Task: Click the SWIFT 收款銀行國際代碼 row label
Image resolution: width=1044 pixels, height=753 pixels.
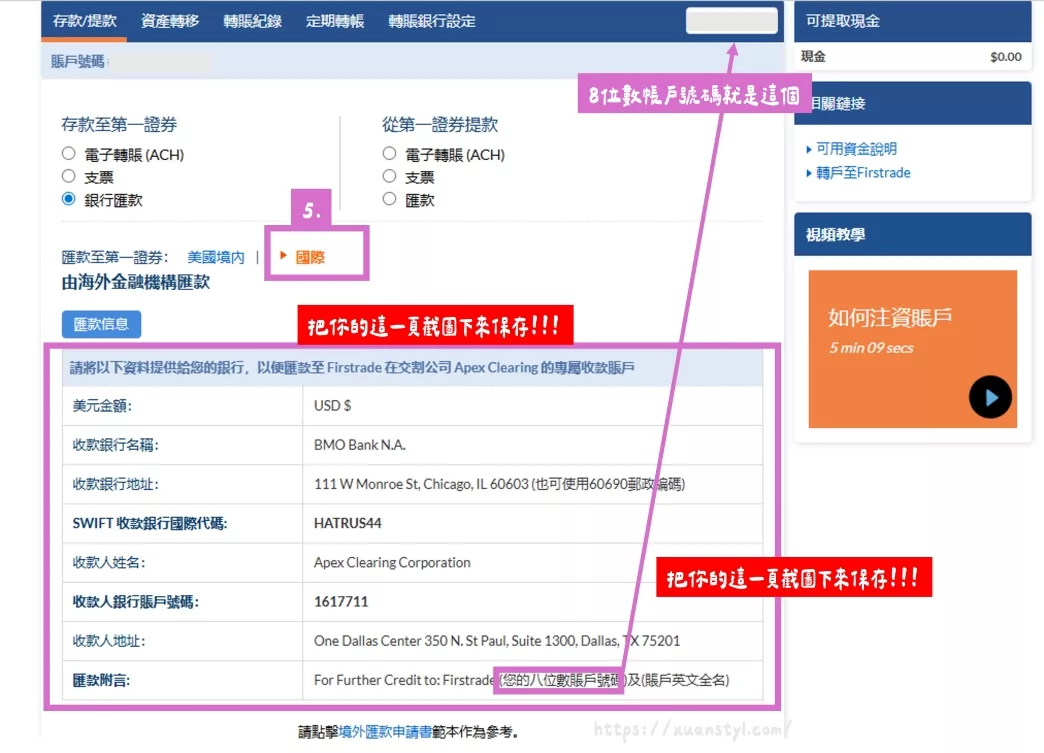Action: click(150, 523)
